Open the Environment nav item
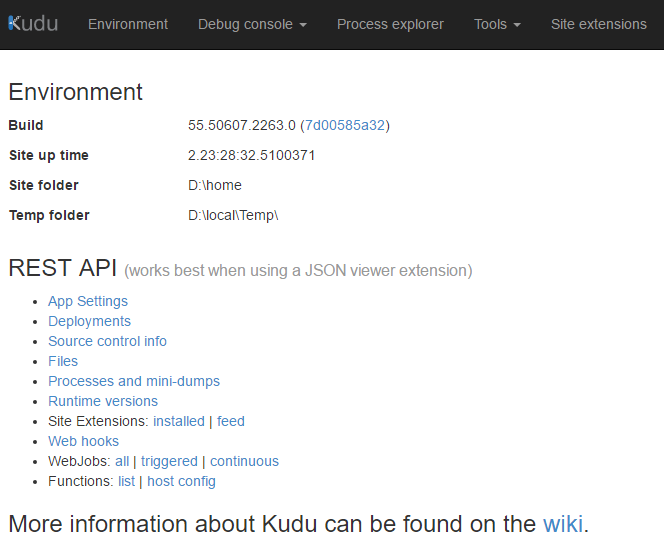664x540 pixels. 128,24
